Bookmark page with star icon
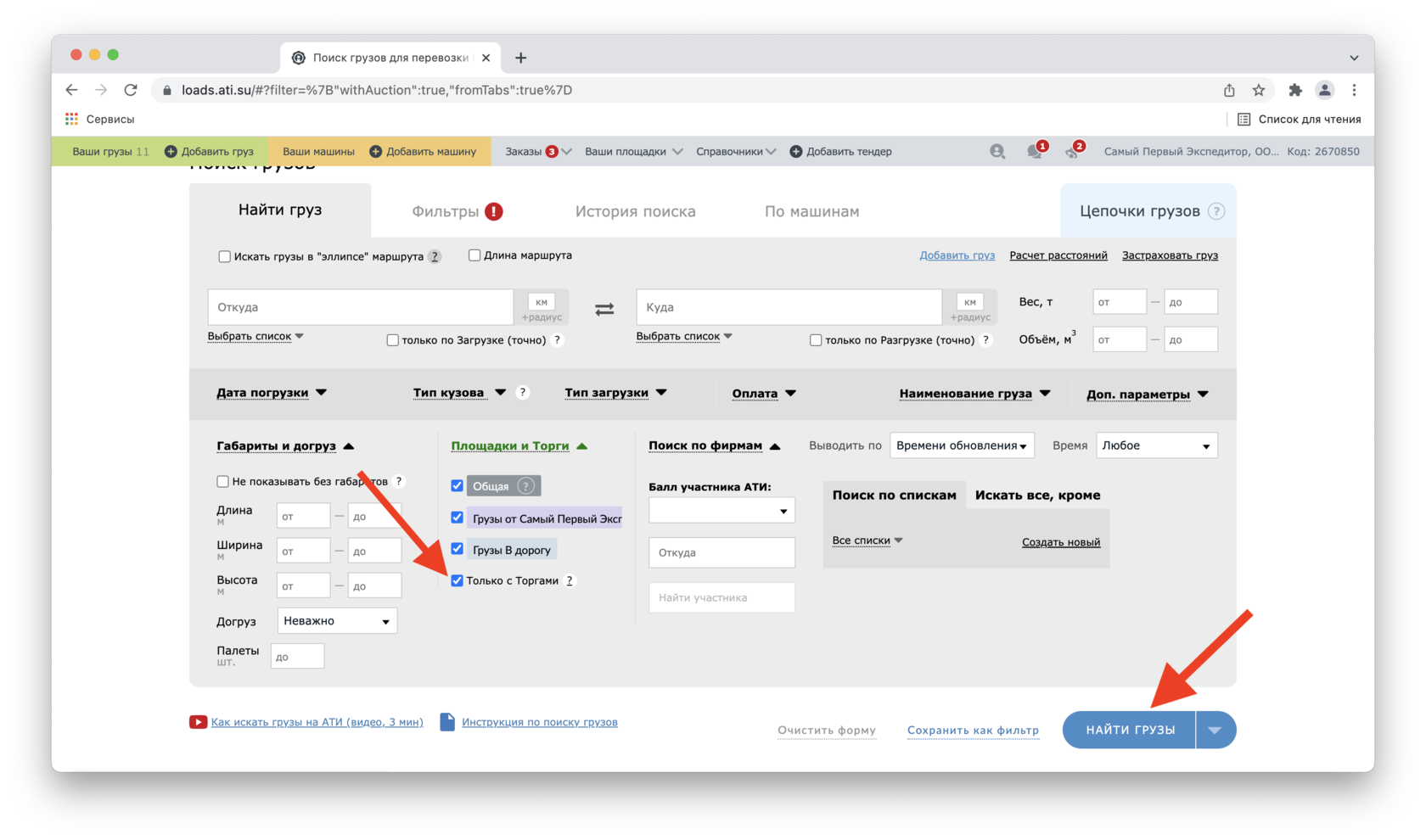Viewport: 1426px width, 840px height. pyautogui.click(x=1259, y=90)
